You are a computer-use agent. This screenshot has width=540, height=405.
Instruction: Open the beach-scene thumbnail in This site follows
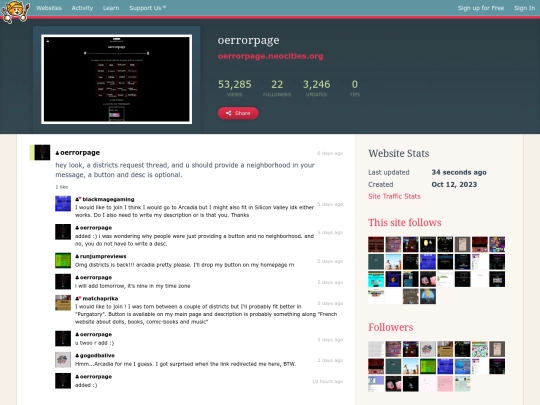coord(393,262)
